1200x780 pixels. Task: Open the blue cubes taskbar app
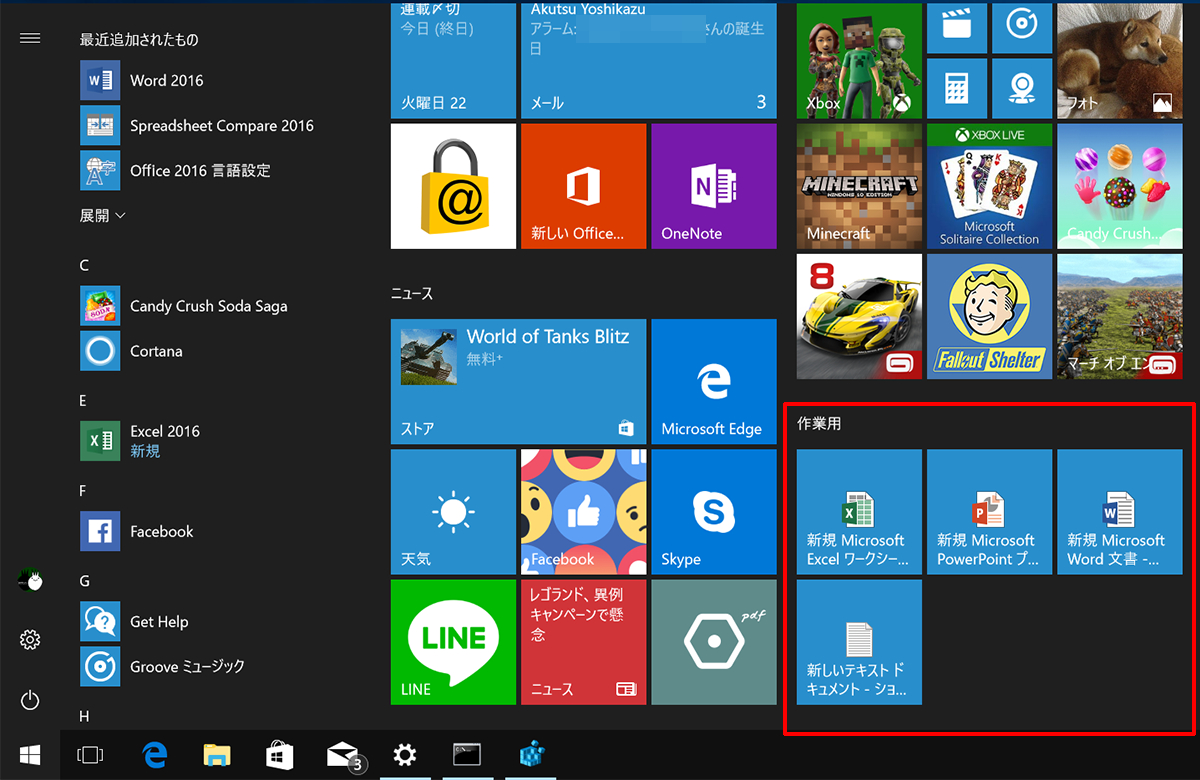[531, 755]
